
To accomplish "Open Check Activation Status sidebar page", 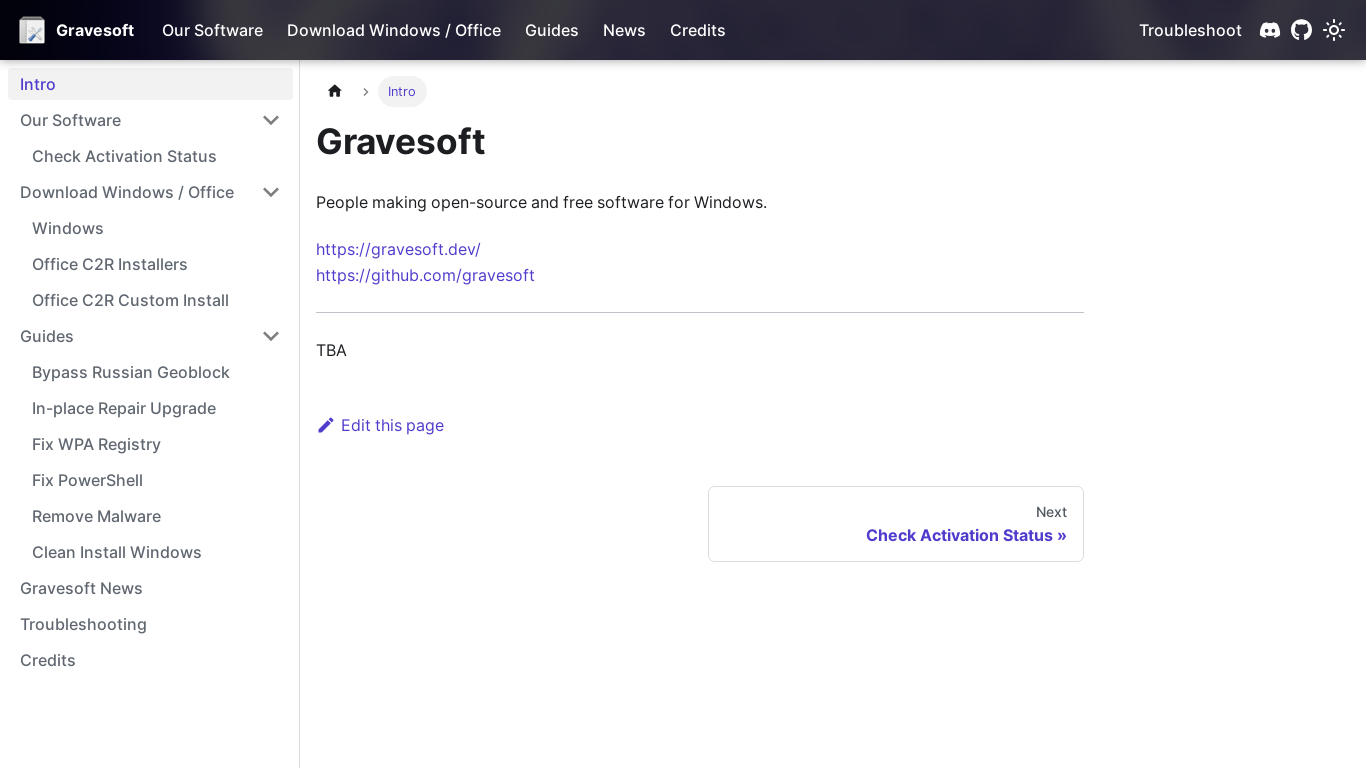I will click(x=124, y=156).
